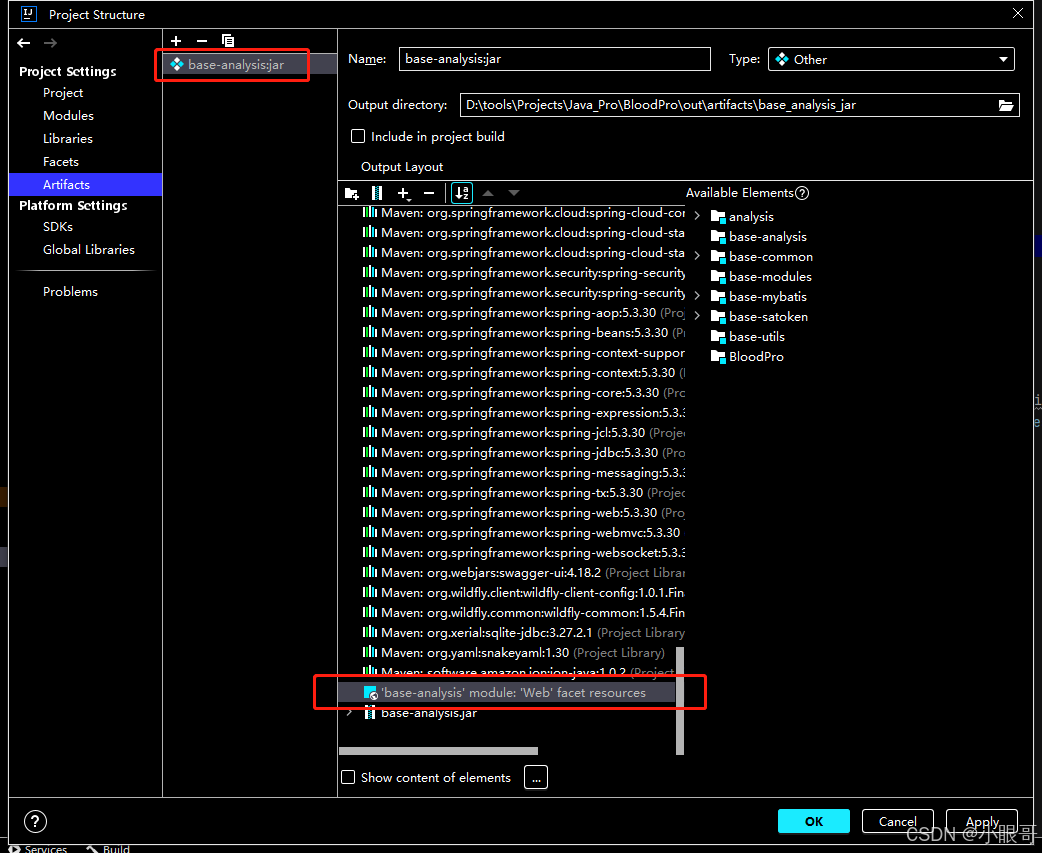The width and height of the screenshot is (1042, 853).
Task: Click Apply button
Action: coord(982,821)
